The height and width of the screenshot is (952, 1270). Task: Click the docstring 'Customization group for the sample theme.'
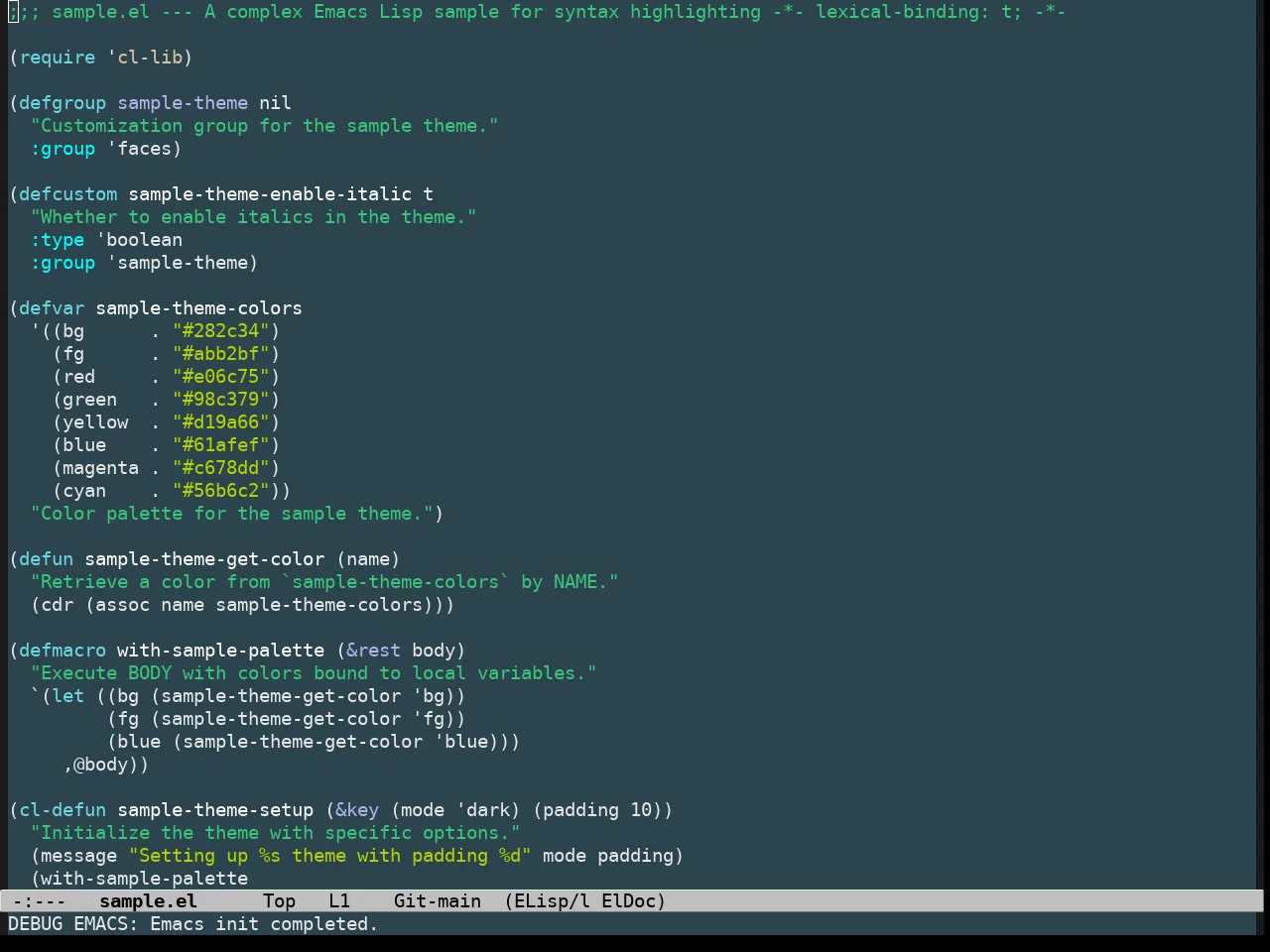(x=264, y=126)
